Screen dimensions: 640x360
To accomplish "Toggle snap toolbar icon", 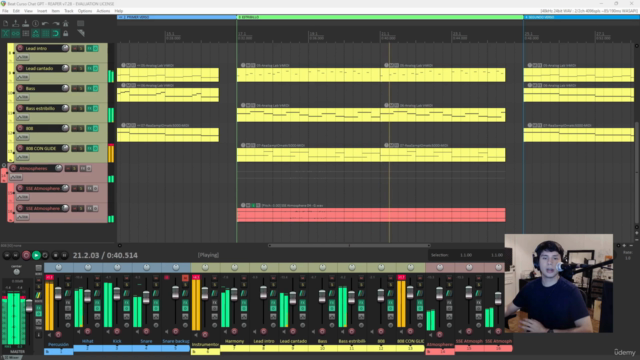I will (56, 33).
